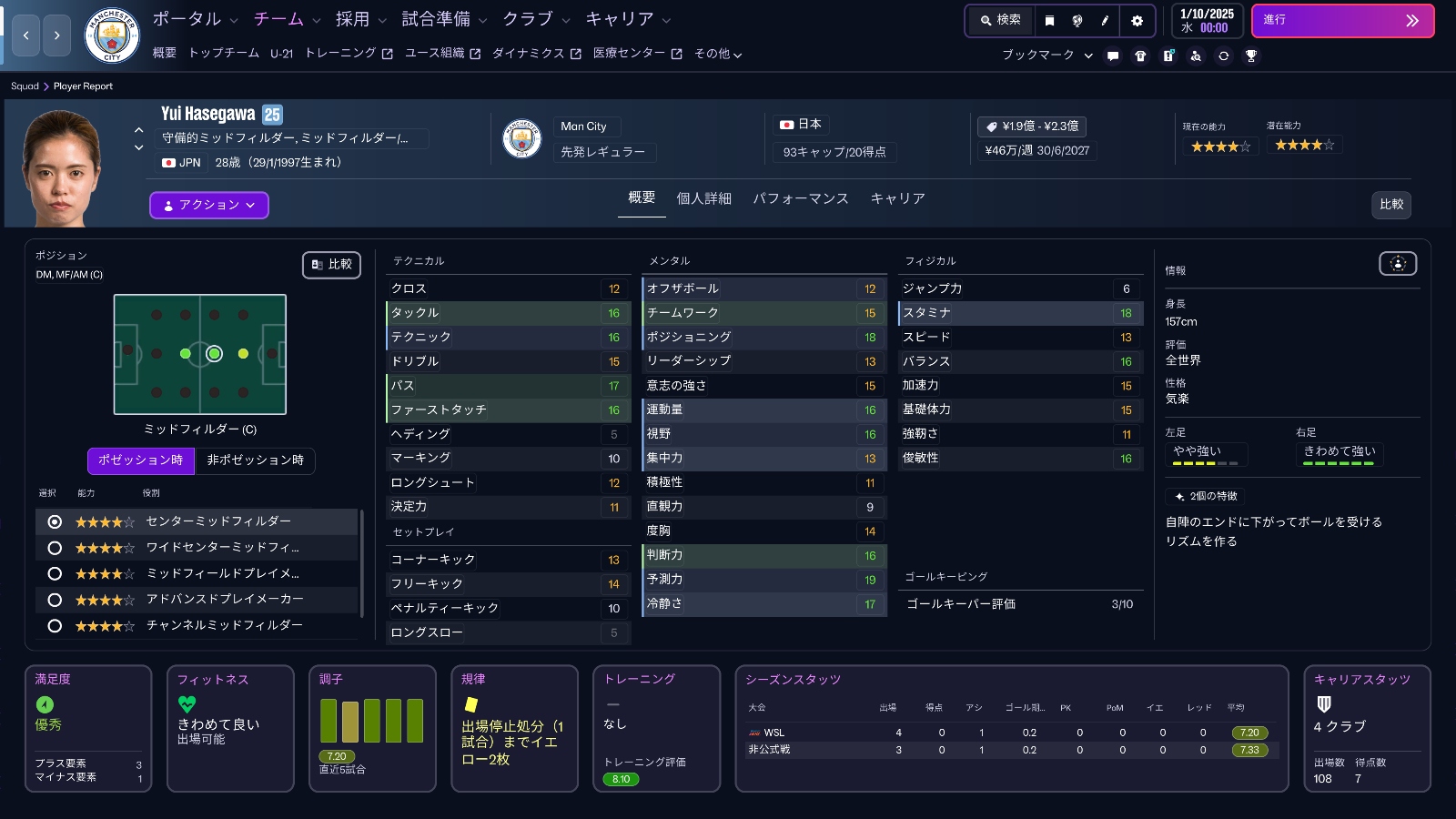The height and width of the screenshot is (819, 1456).
Task: Switch to 非ポゼッション時 view
Action: 256,461
